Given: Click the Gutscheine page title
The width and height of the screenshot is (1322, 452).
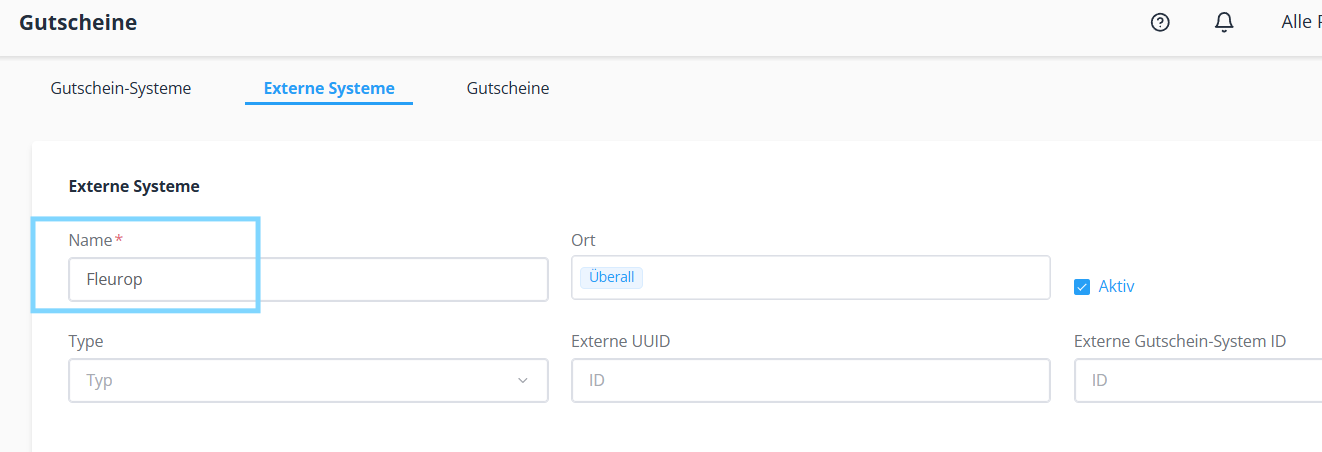Looking at the screenshot, I should click(78, 23).
